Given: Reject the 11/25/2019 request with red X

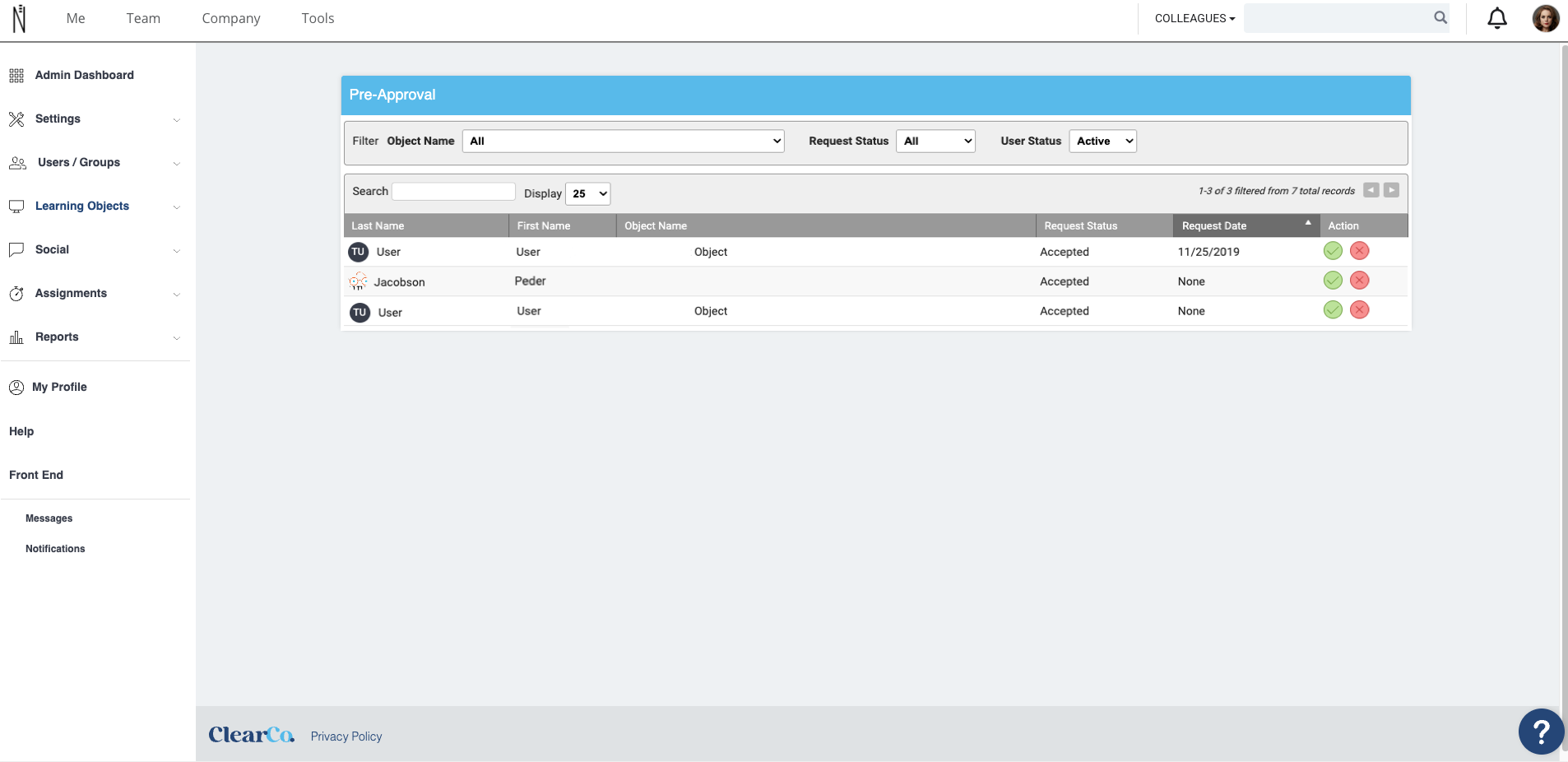Looking at the screenshot, I should (1360, 251).
